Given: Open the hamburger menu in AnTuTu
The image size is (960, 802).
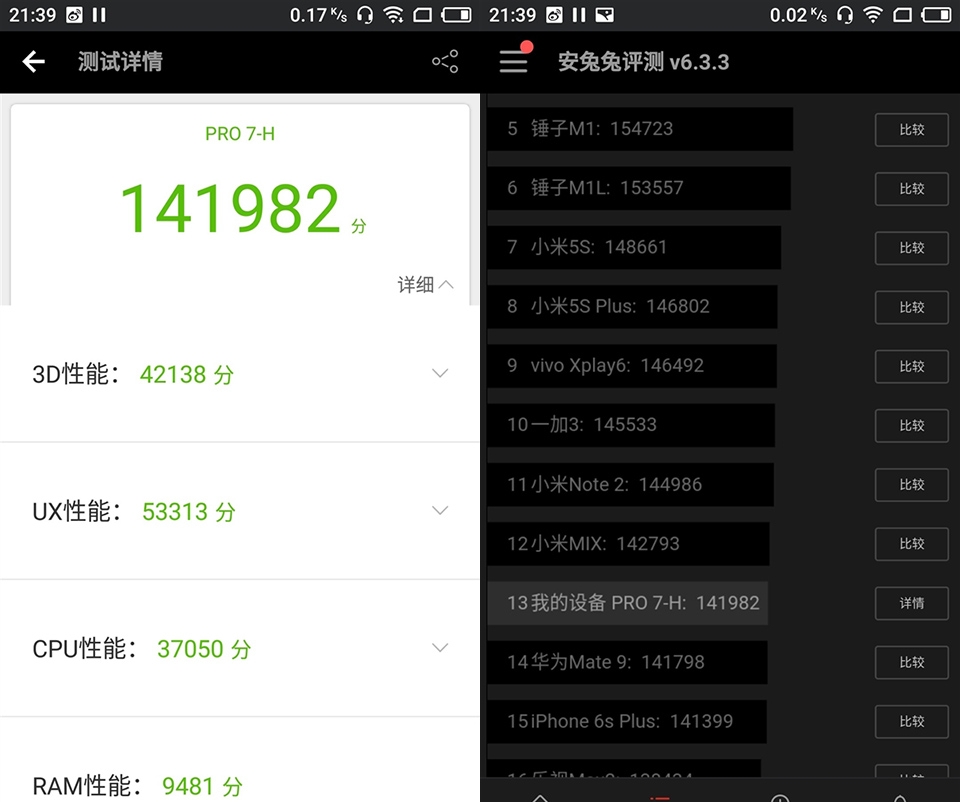Looking at the screenshot, I should pyautogui.click(x=513, y=62).
